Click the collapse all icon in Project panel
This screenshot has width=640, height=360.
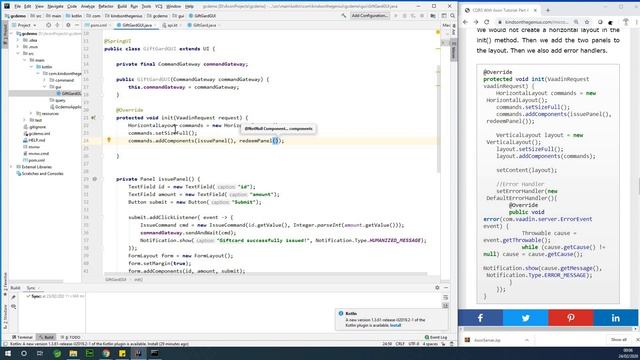(58, 25)
